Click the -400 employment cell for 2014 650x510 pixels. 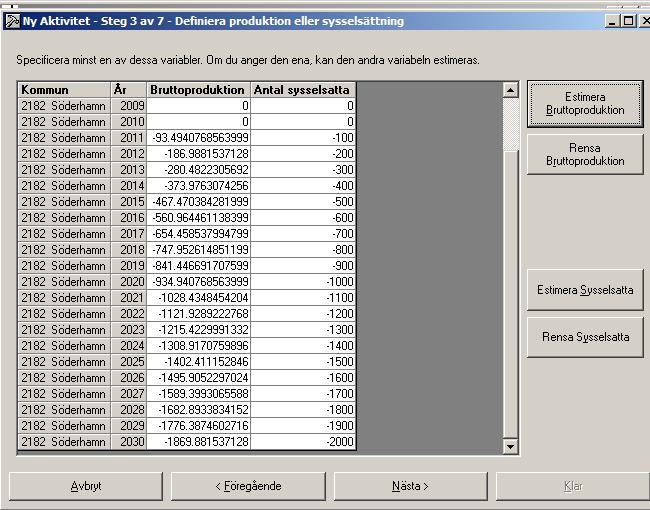pos(303,186)
